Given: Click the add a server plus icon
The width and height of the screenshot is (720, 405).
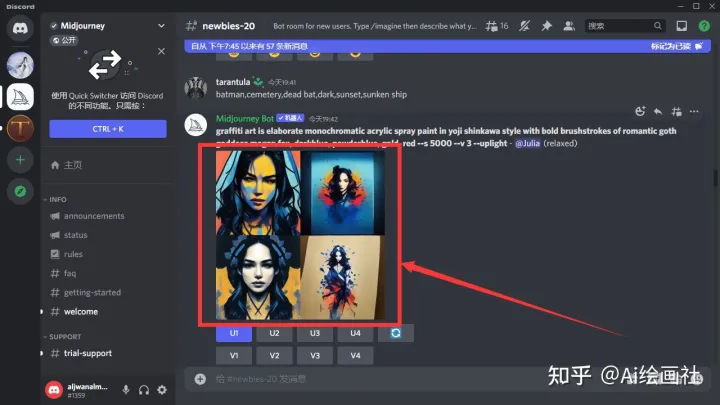Looking at the screenshot, I should [20, 160].
